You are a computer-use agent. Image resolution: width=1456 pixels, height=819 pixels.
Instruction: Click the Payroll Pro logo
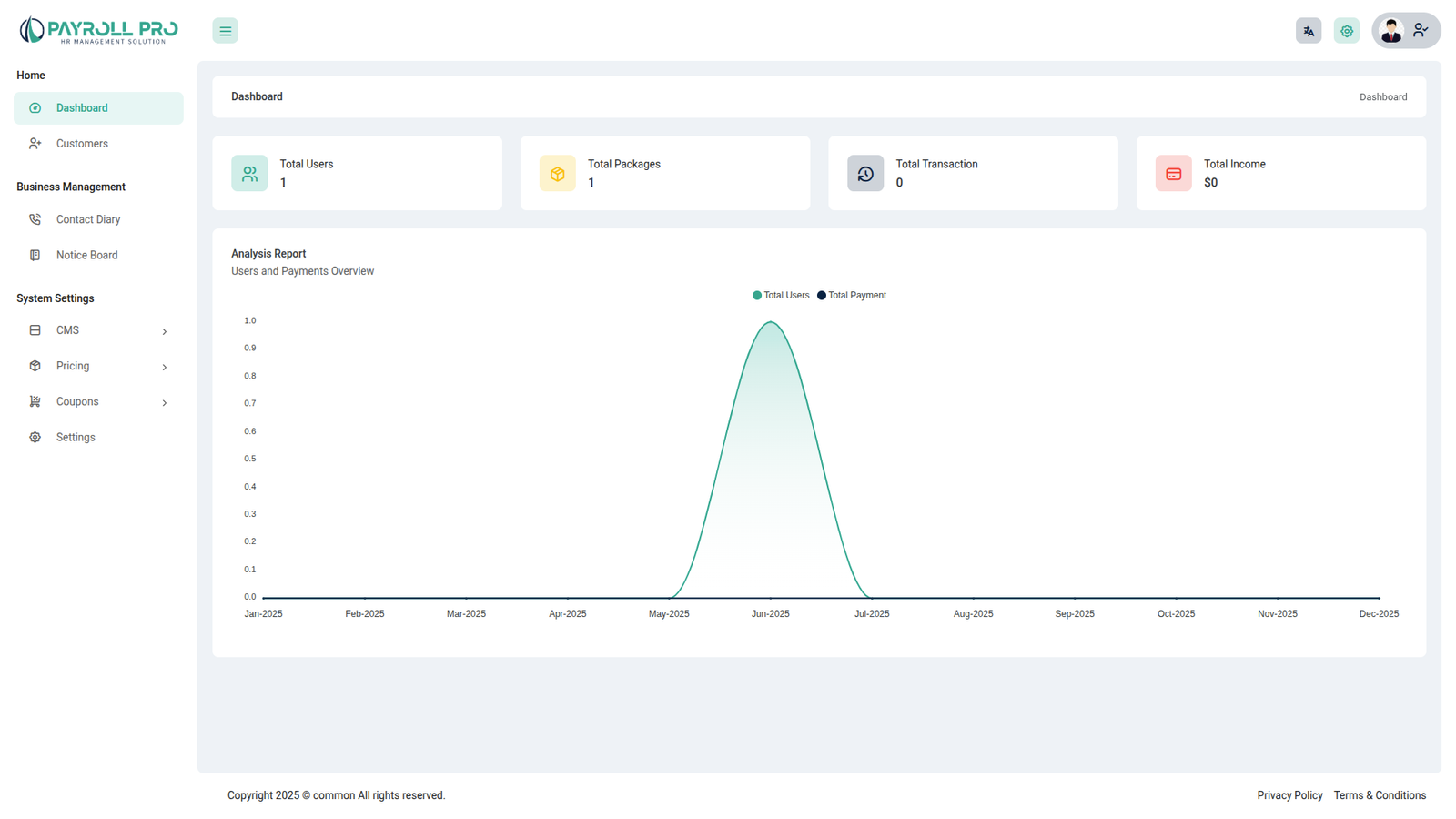pos(98,30)
